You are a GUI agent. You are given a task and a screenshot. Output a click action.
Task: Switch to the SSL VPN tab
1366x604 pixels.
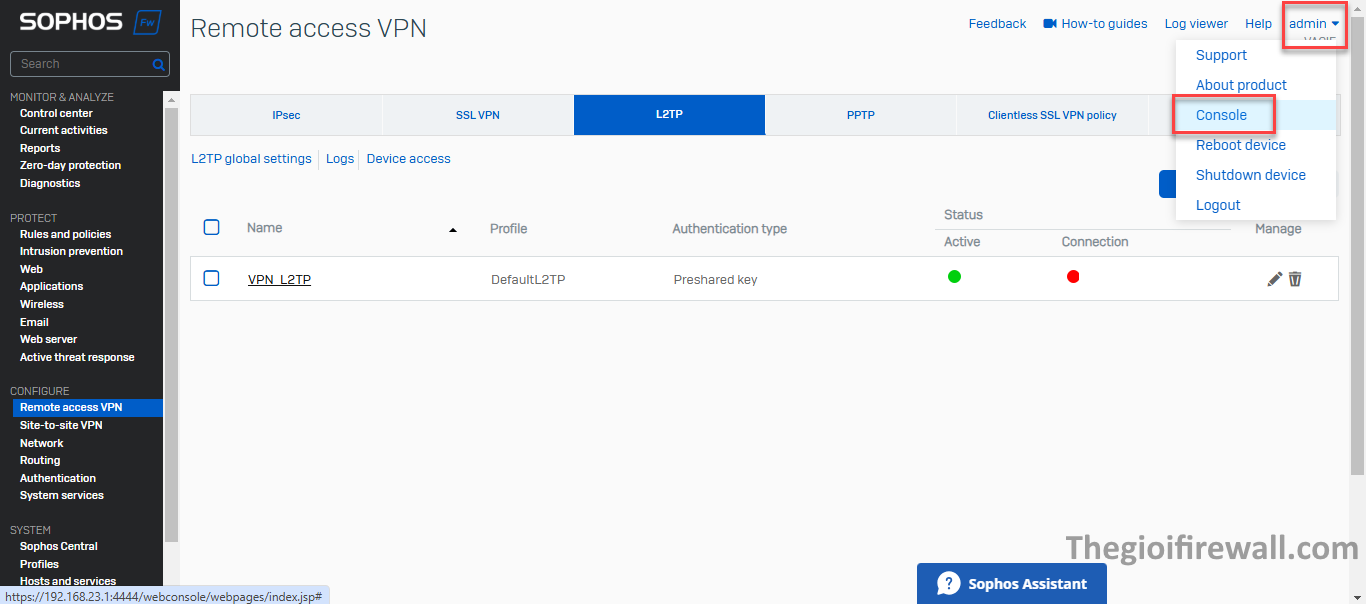coord(477,115)
